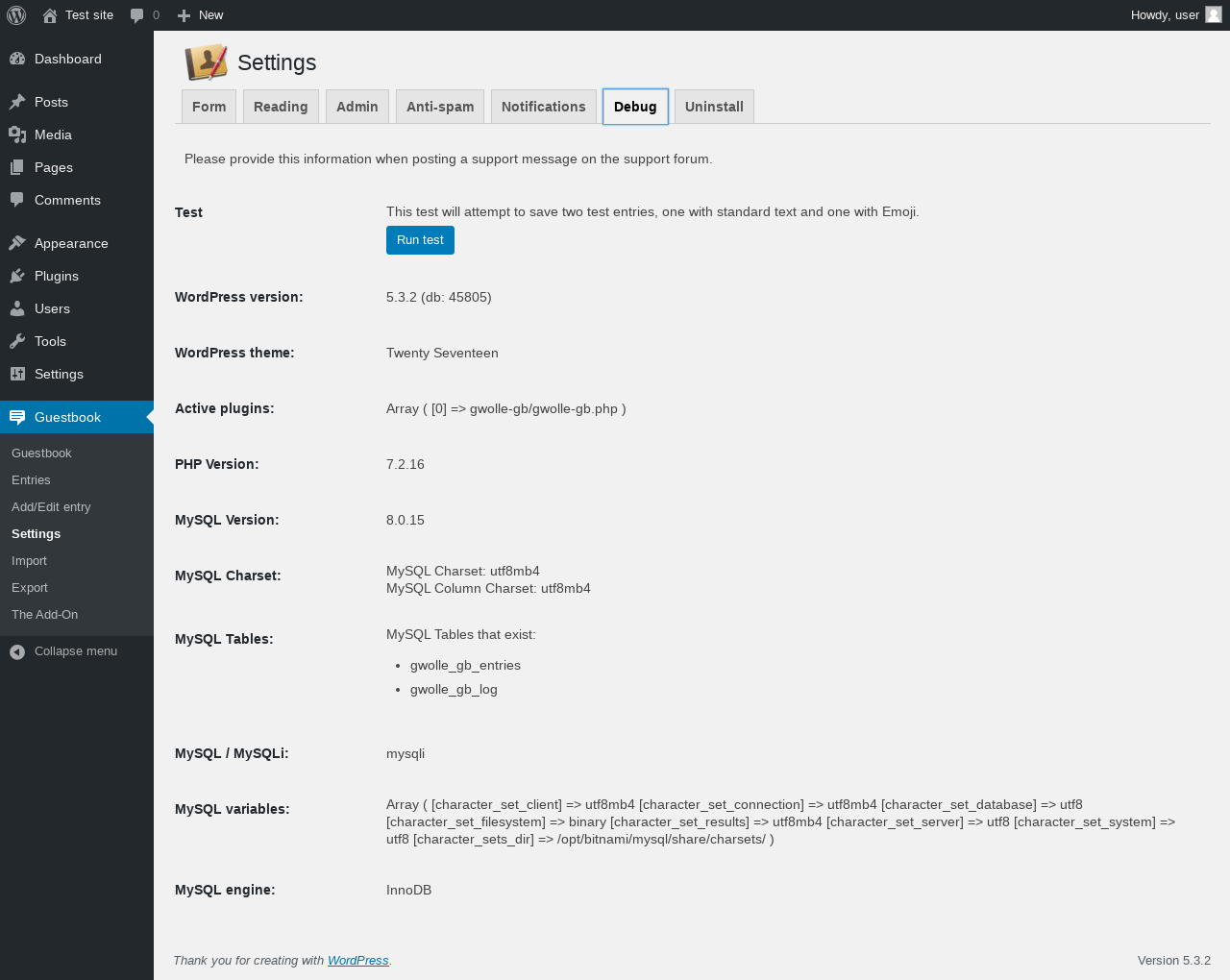Click the Dashboard gauge icon
1230x980 pixels.
tap(17, 59)
